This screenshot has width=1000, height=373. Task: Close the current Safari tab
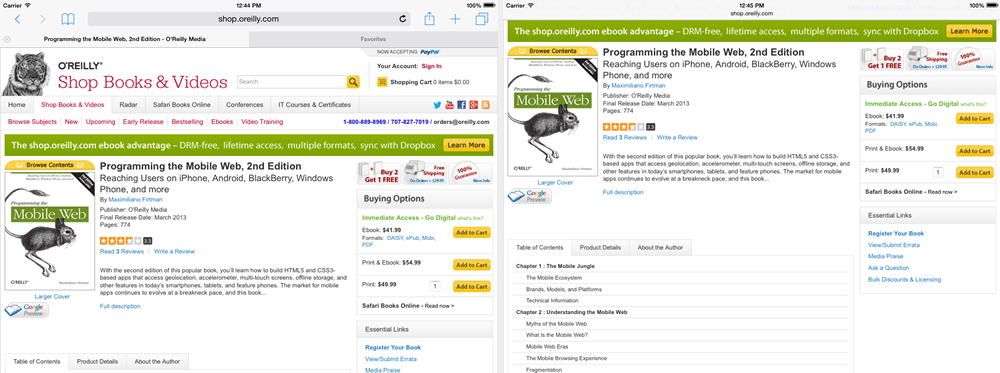[x=7, y=39]
